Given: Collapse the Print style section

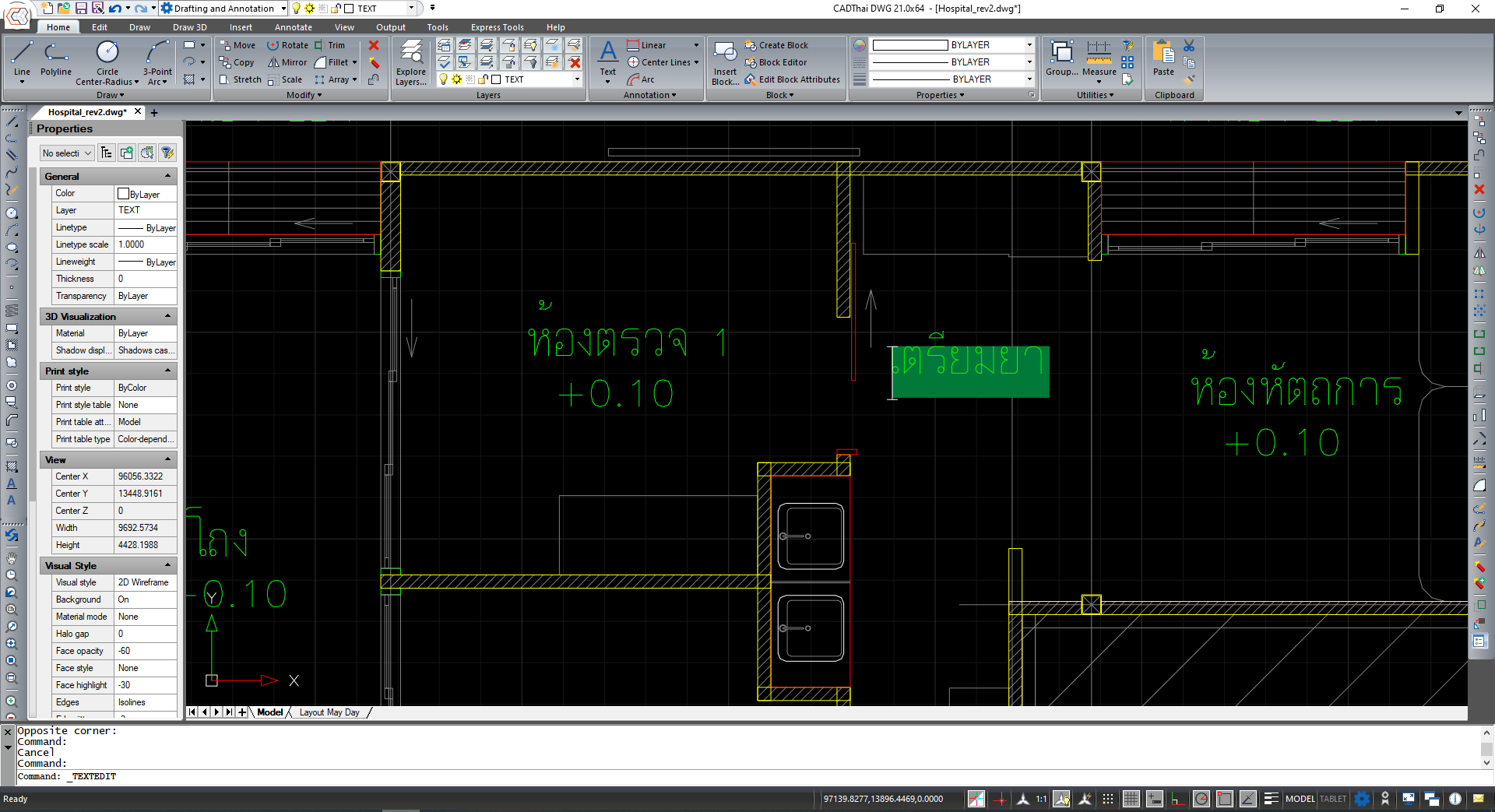Looking at the screenshot, I should click(x=167, y=371).
